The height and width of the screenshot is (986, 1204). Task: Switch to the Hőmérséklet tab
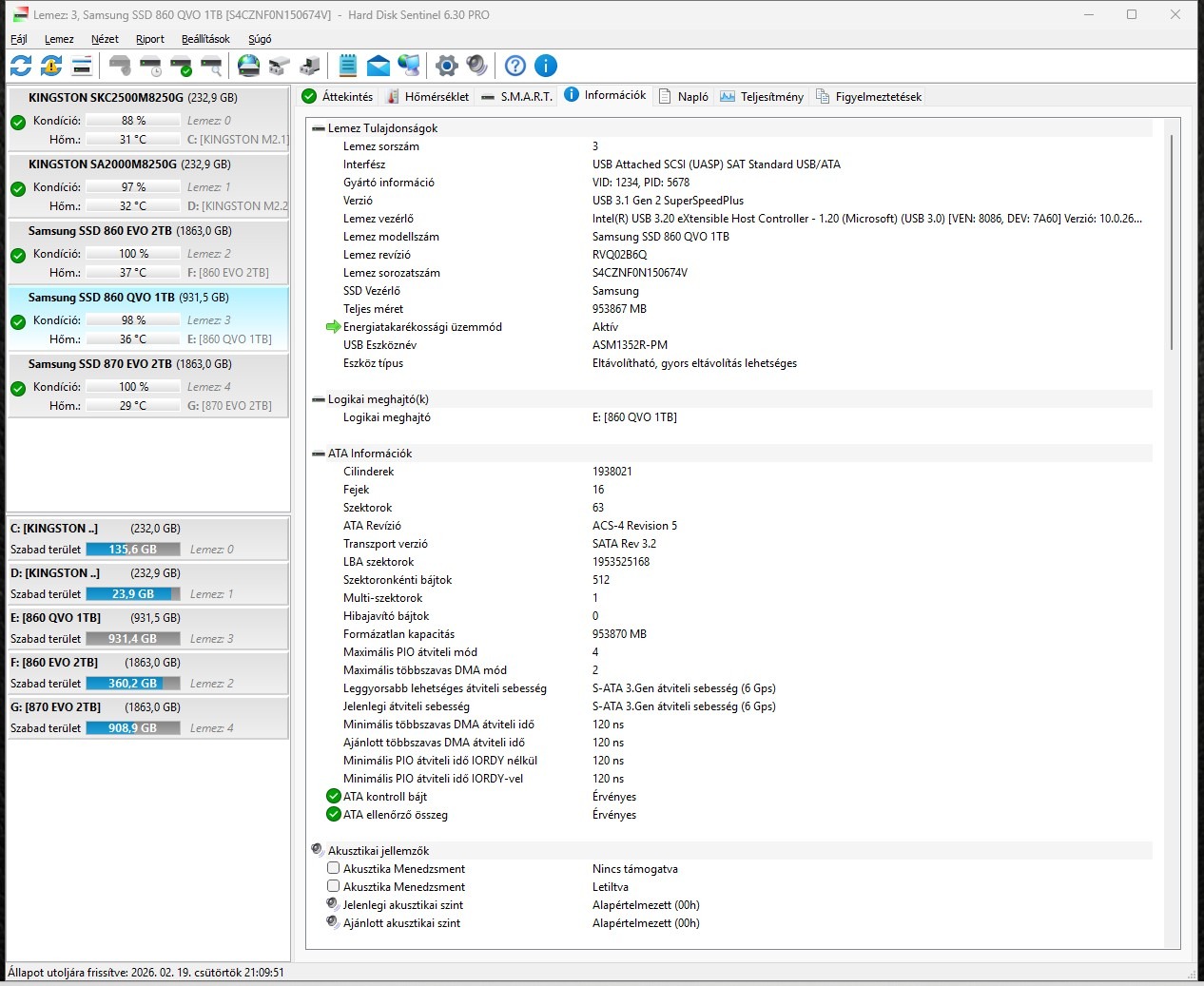tap(427, 97)
